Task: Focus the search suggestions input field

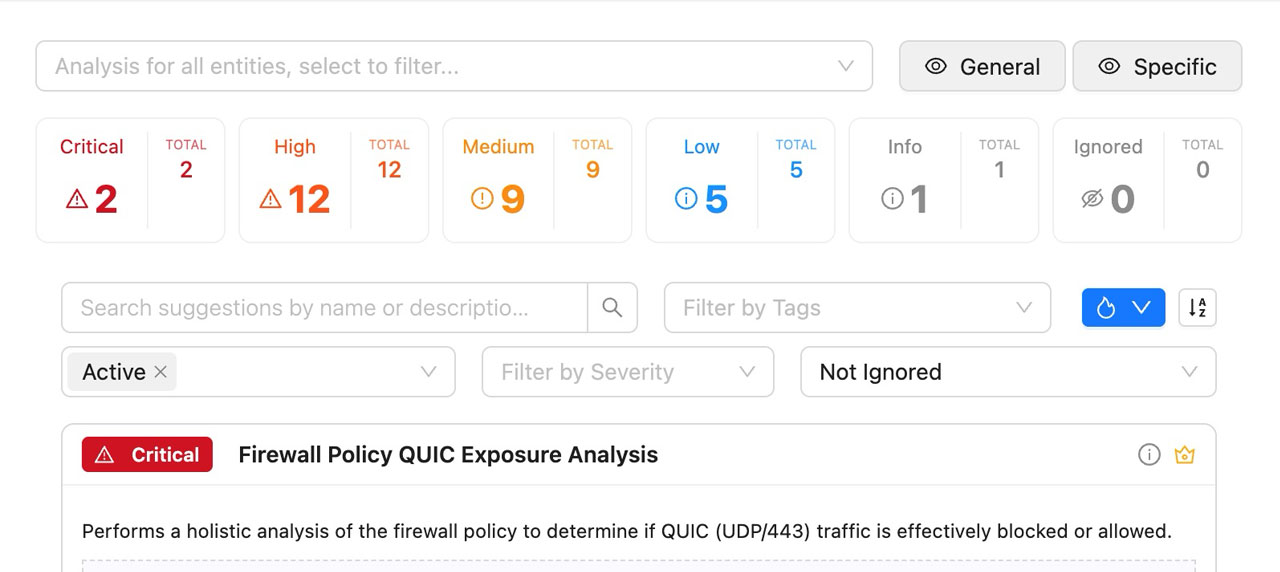Action: pos(323,308)
